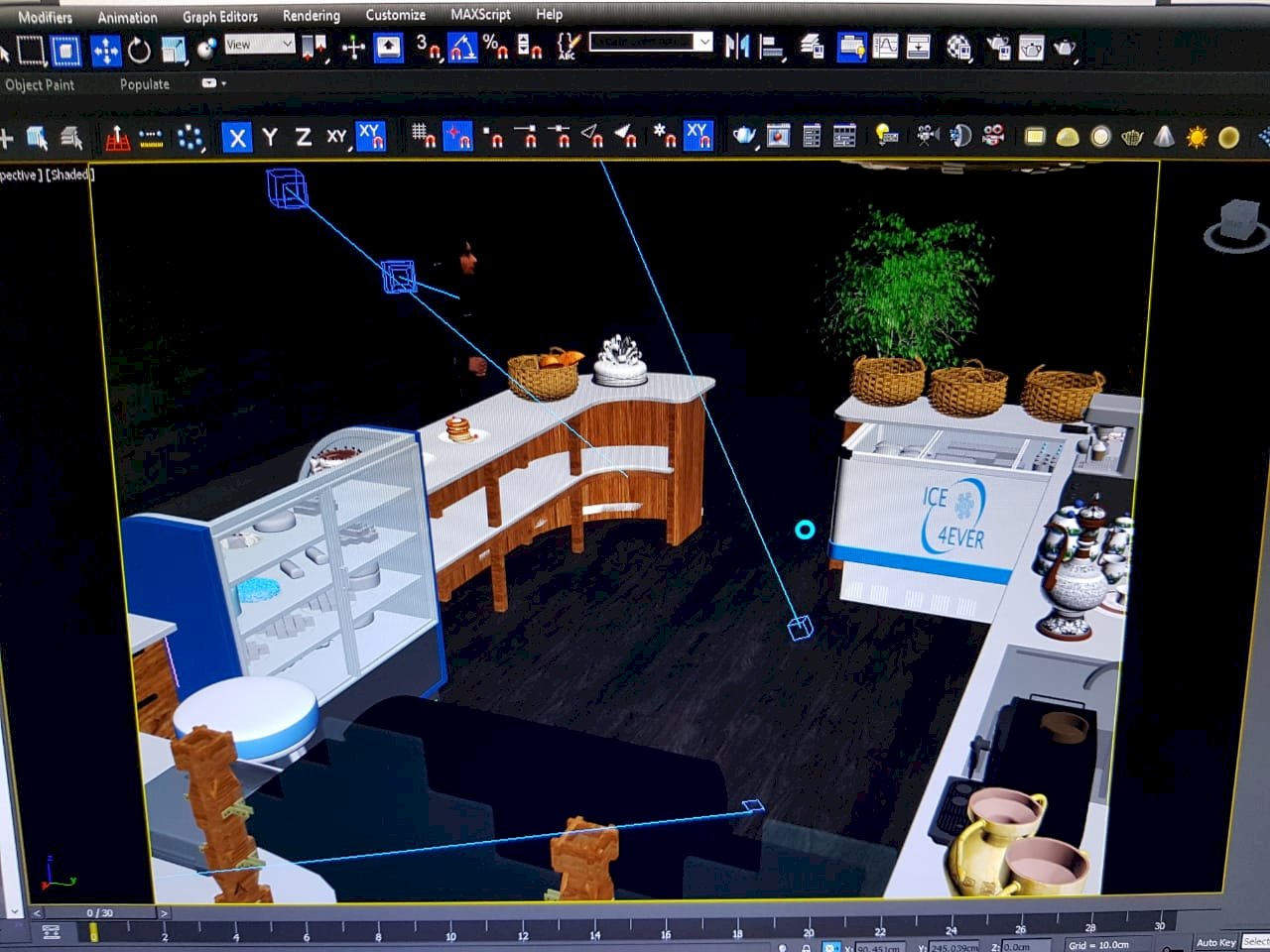Click the Mirror tool icon
The height and width of the screenshot is (952, 1270).
click(736, 47)
